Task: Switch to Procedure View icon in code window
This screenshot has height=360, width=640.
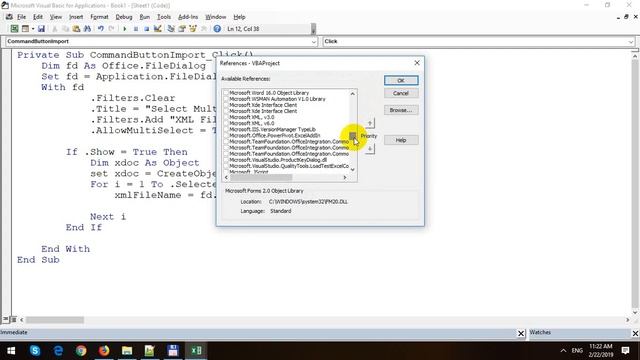Action: (x=5, y=320)
